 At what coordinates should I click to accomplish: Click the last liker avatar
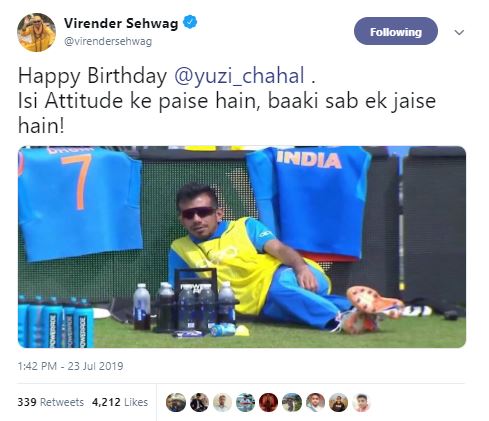coord(362,402)
